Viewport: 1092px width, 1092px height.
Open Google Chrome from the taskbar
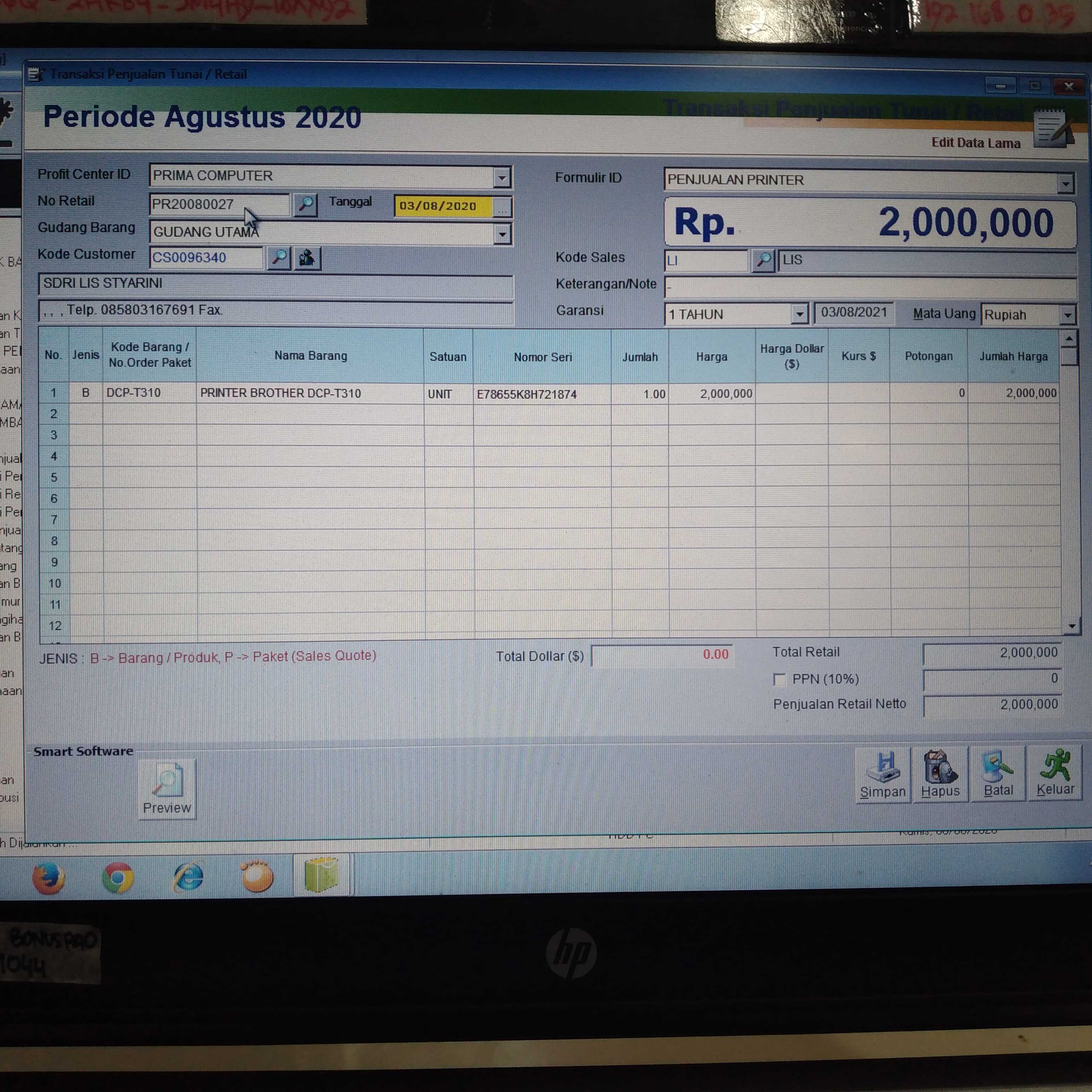coord(117,878)
